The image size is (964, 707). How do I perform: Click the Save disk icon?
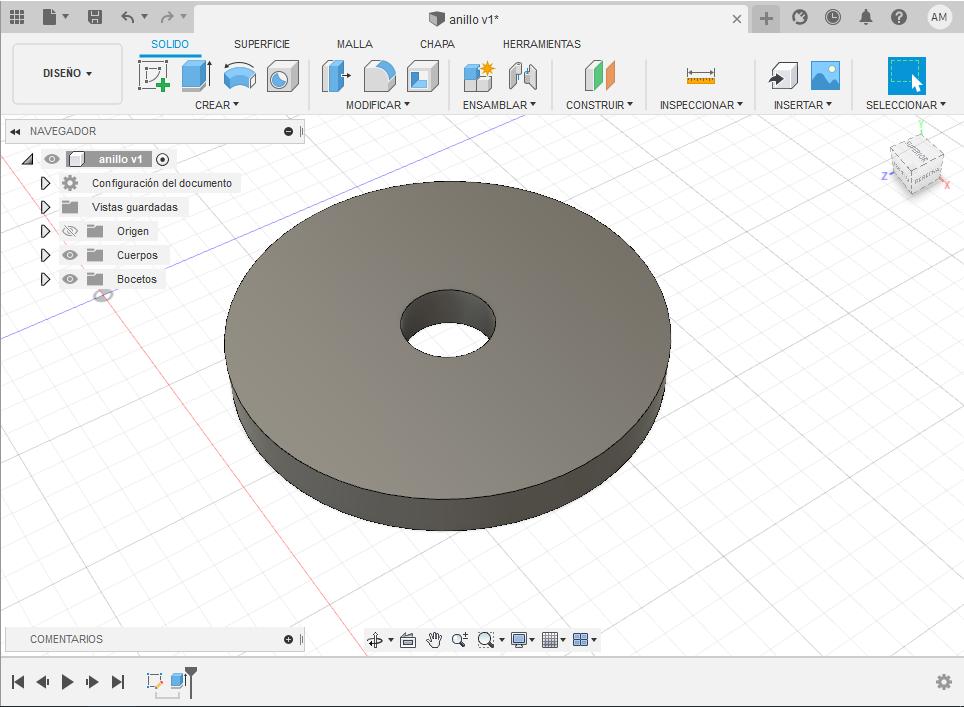pyautogui.click(x=95, y=17)
